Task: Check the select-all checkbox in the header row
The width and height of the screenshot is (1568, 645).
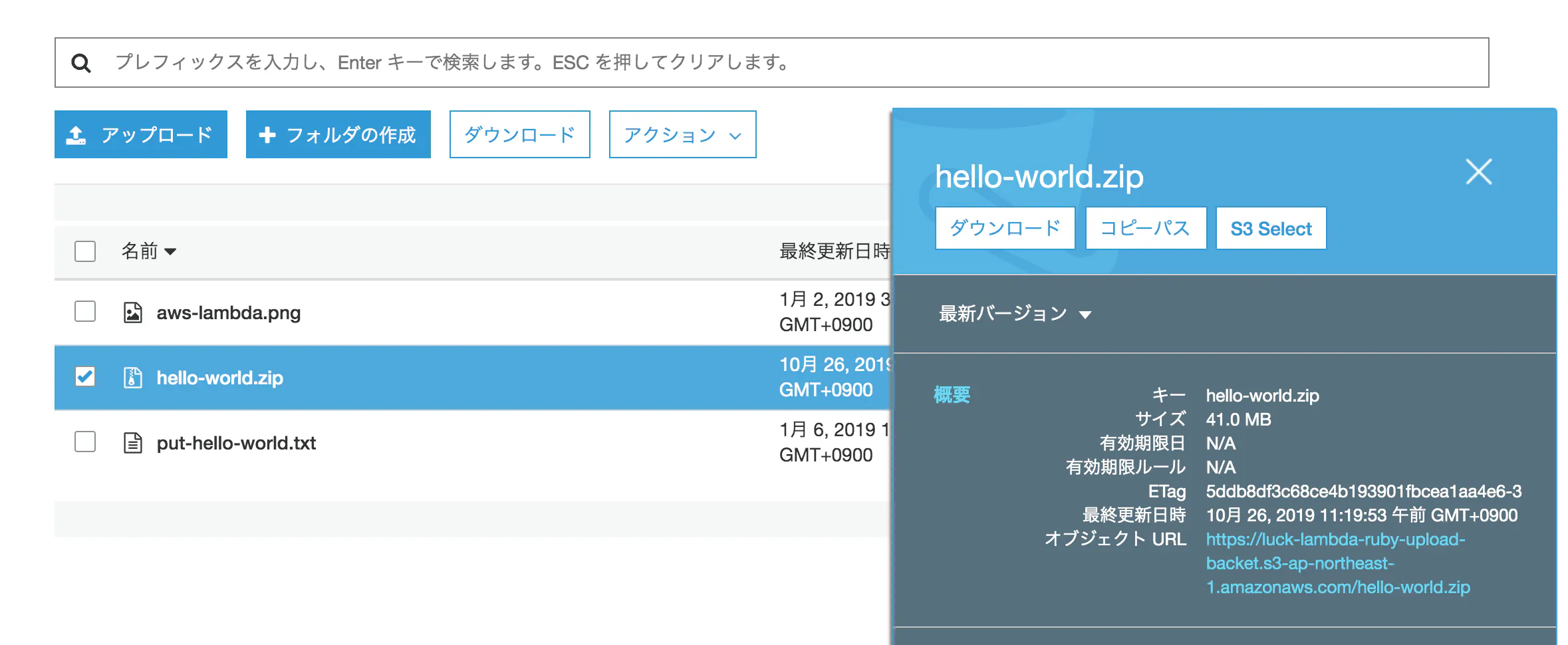Action: 84,251
